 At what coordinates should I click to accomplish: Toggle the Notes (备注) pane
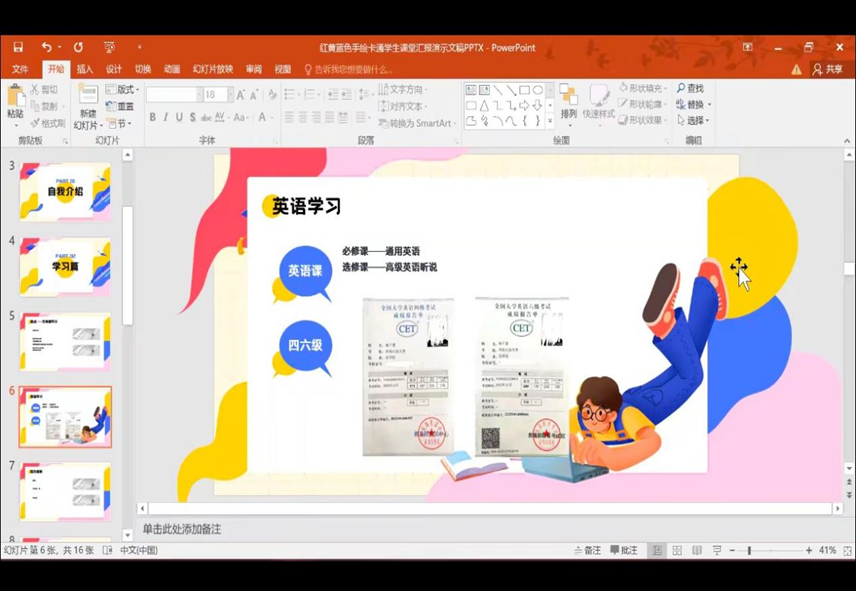click(587, 551)
